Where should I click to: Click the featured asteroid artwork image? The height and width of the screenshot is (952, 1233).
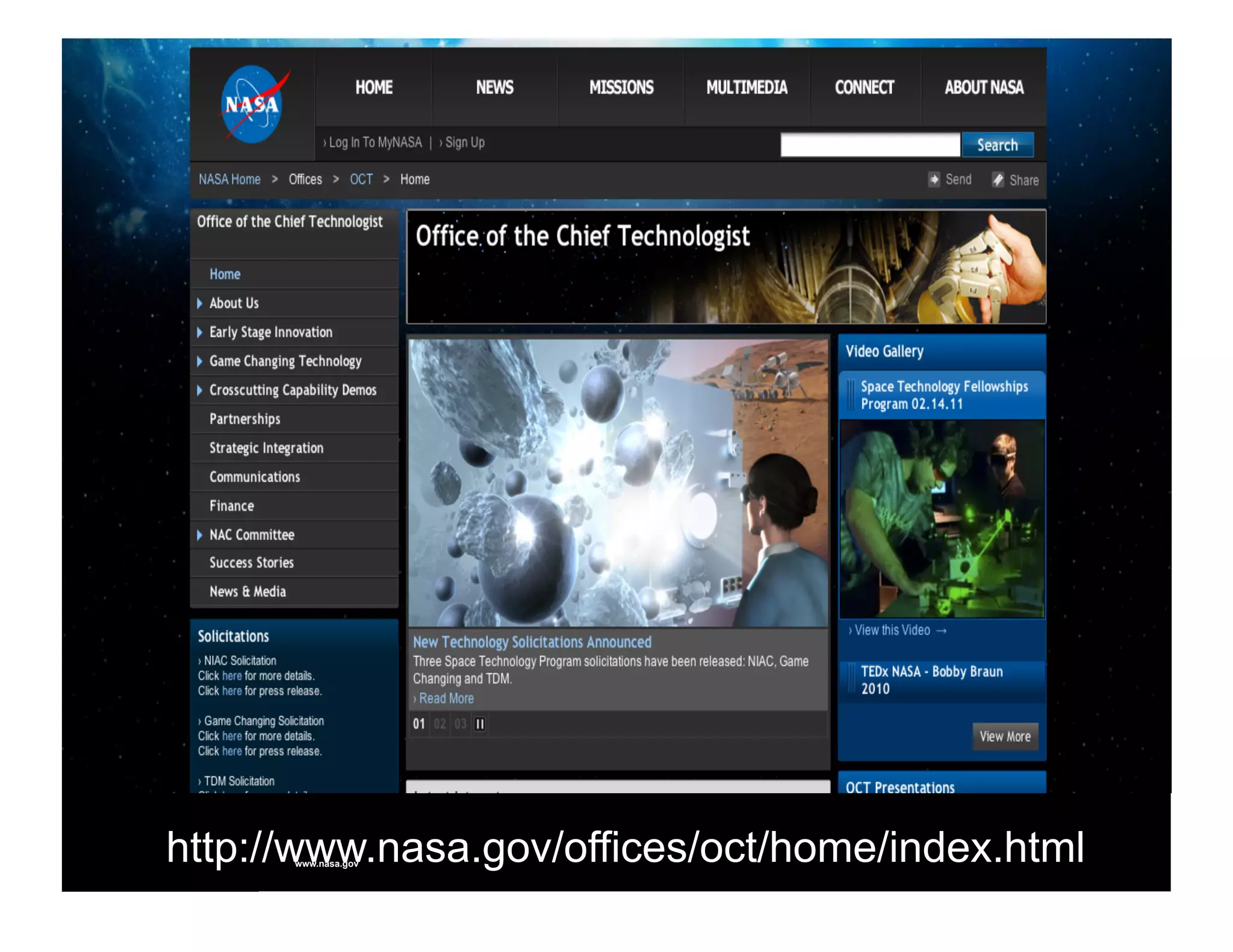point(618,483)
